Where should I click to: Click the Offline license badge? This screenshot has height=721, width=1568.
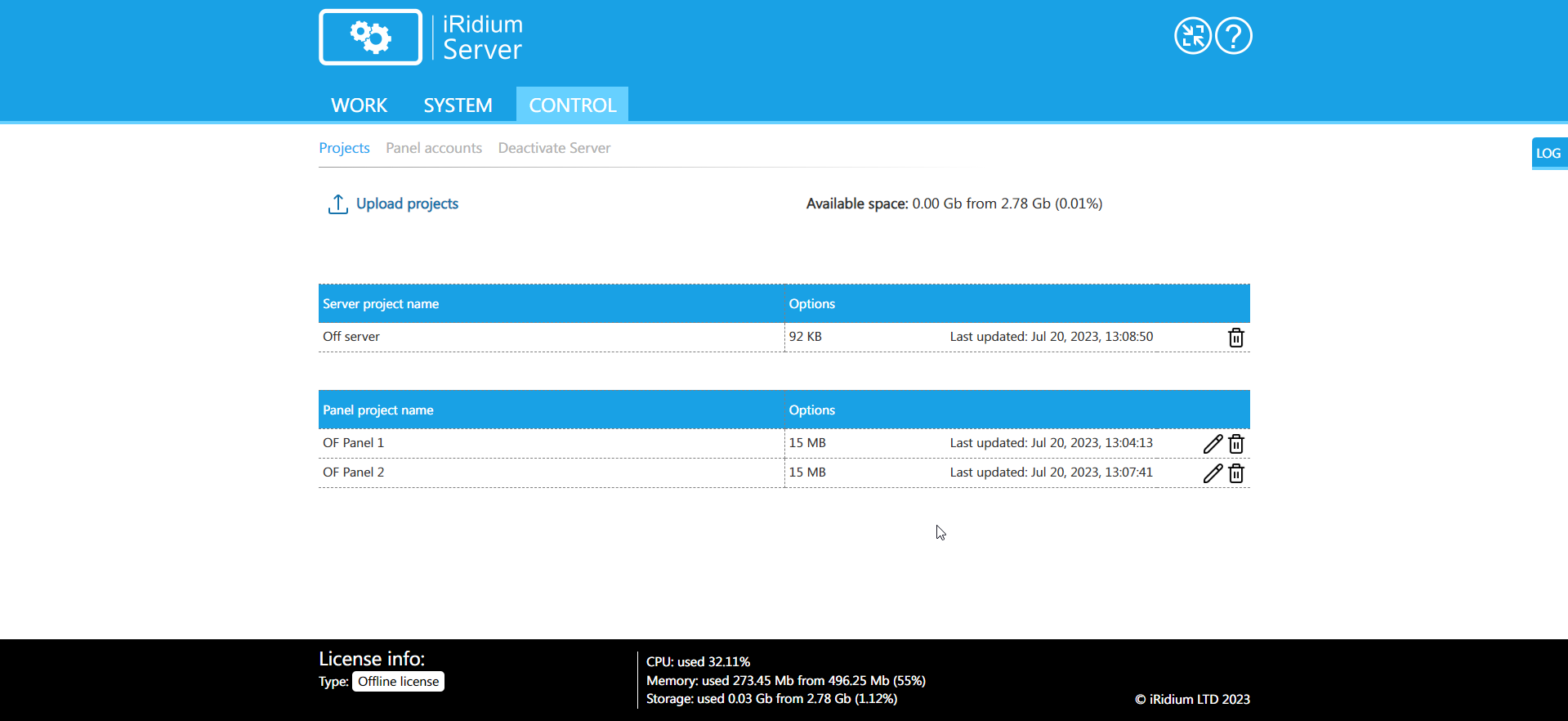398,682
